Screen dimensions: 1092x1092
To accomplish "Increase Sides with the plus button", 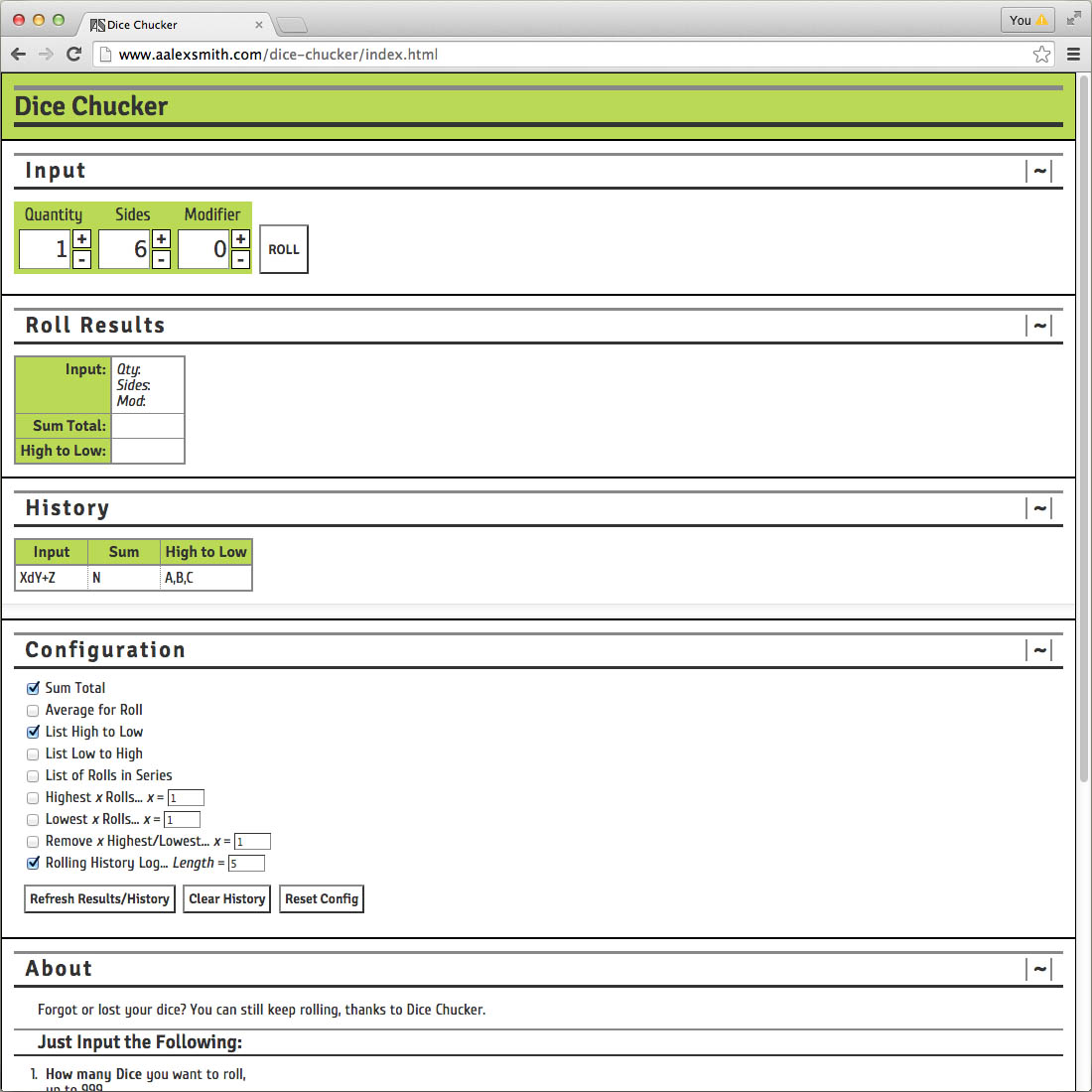I will coord(161,239).
